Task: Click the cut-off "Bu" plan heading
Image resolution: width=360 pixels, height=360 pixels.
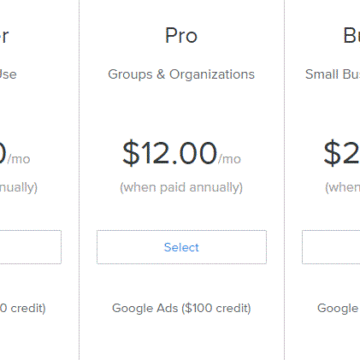Action: (x=352, y=36)
